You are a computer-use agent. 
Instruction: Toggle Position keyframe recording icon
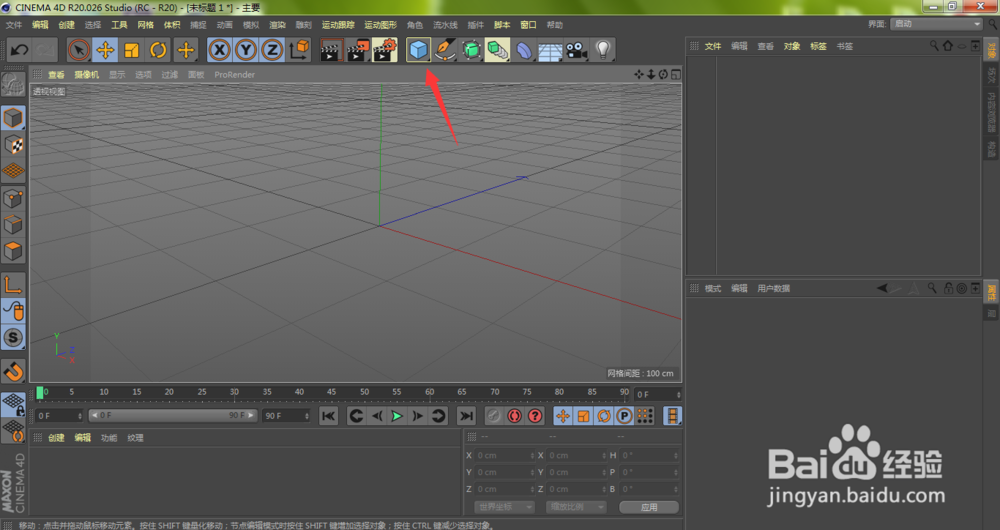[562, 416]
